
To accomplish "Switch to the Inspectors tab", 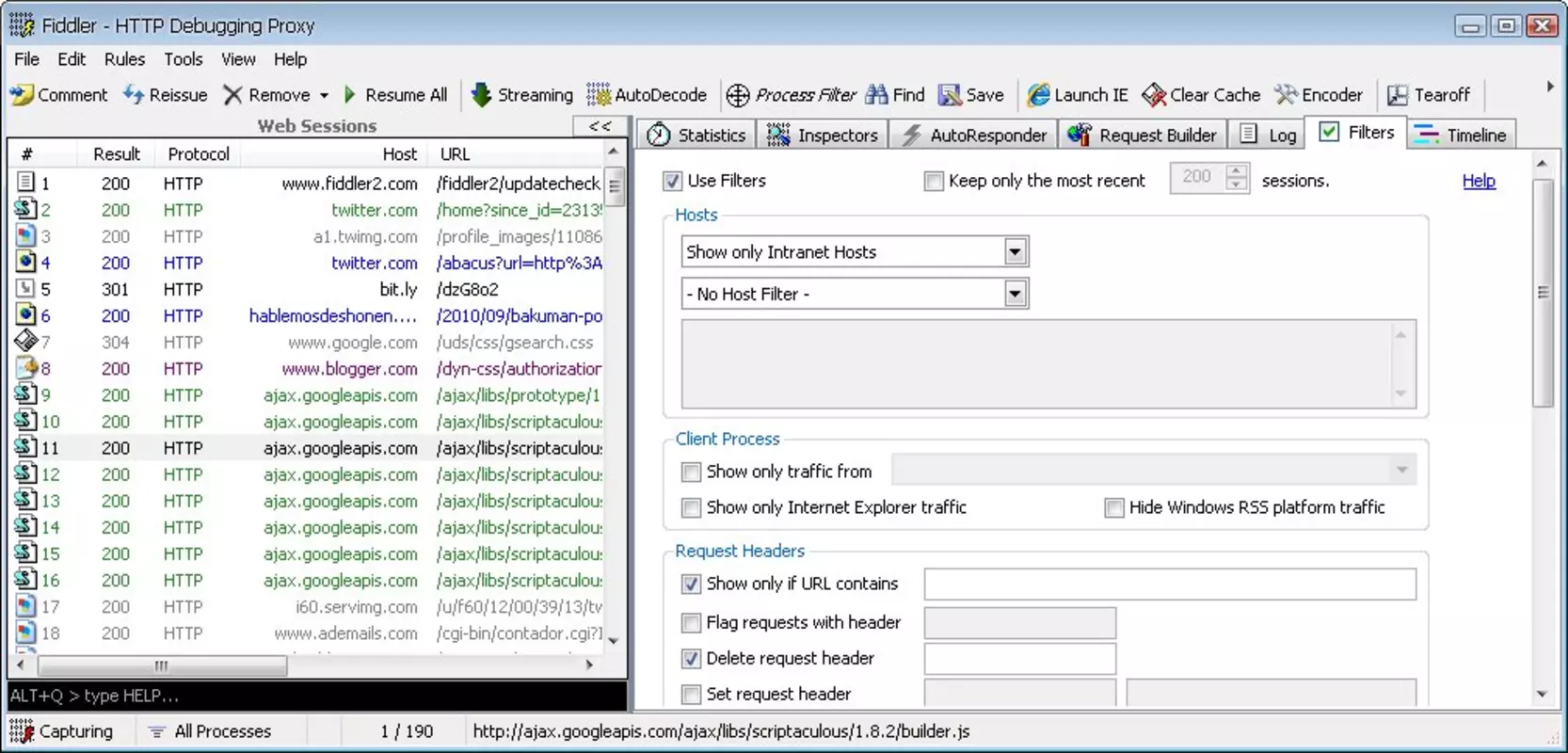I will [x=822, y=135].
